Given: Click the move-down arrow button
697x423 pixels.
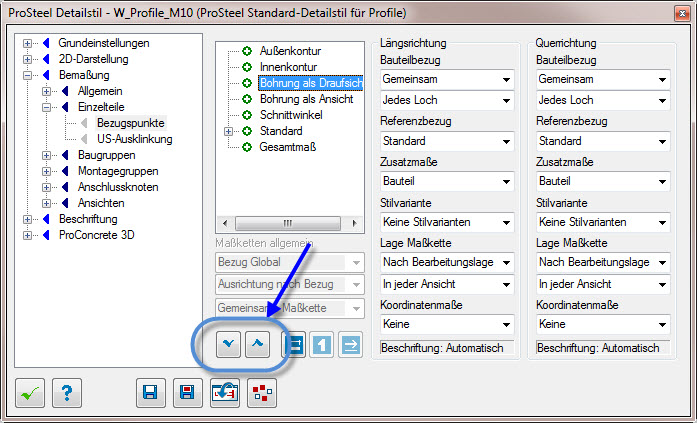Looking at the screenshot, I should click(228, 344).
